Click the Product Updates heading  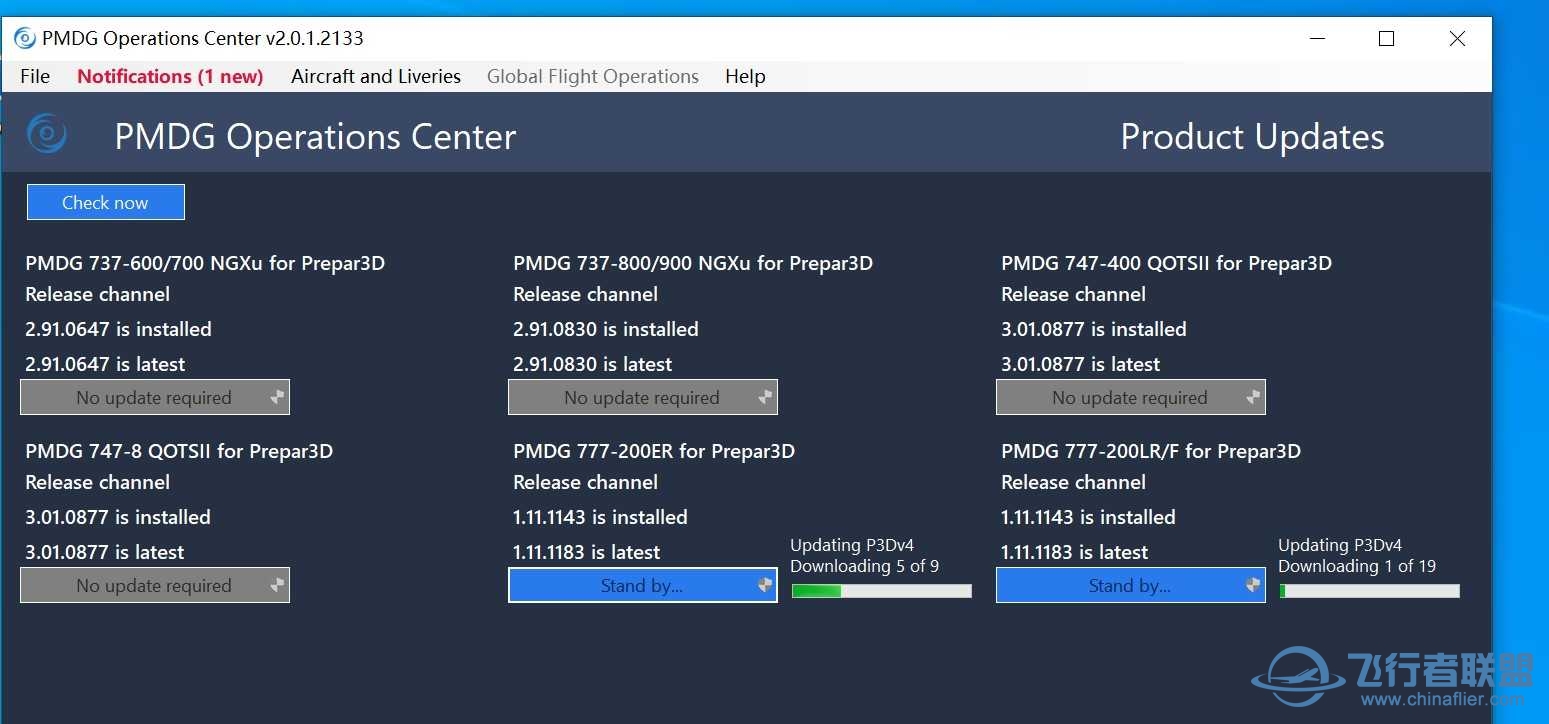1252,136
